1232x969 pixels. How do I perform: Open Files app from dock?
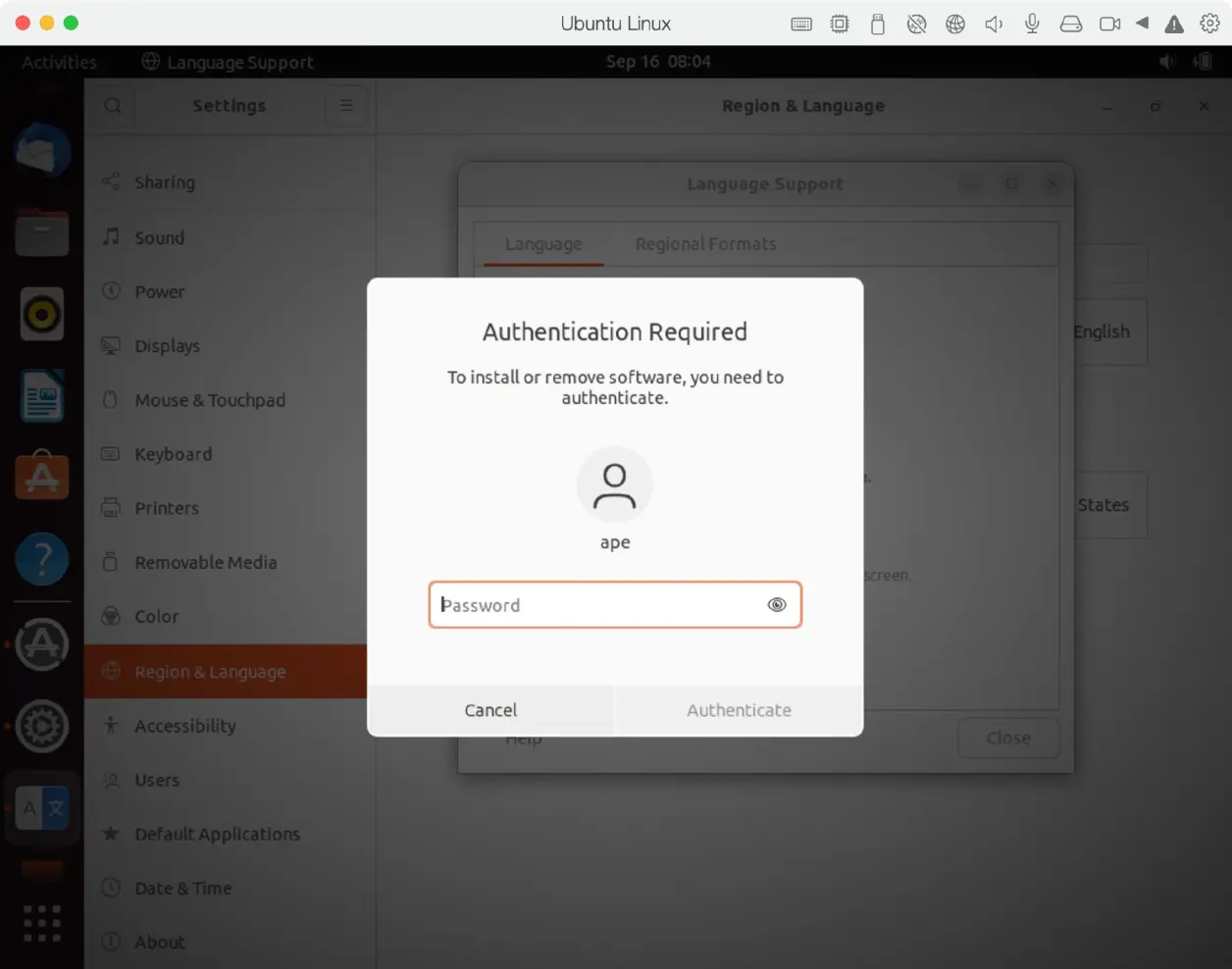pyautogui.click(x=42, y=232)
